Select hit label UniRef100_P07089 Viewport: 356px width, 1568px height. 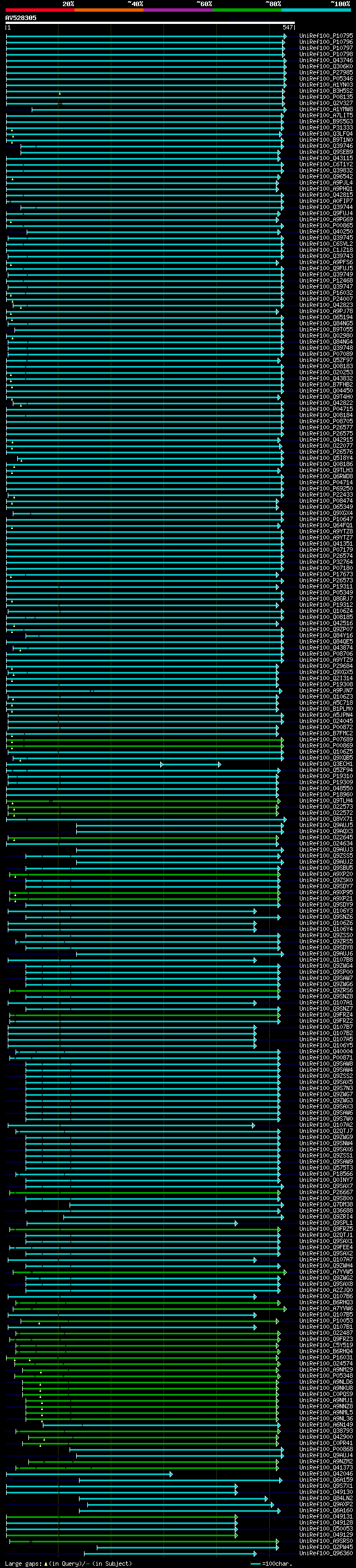click(x=326, y=354)
